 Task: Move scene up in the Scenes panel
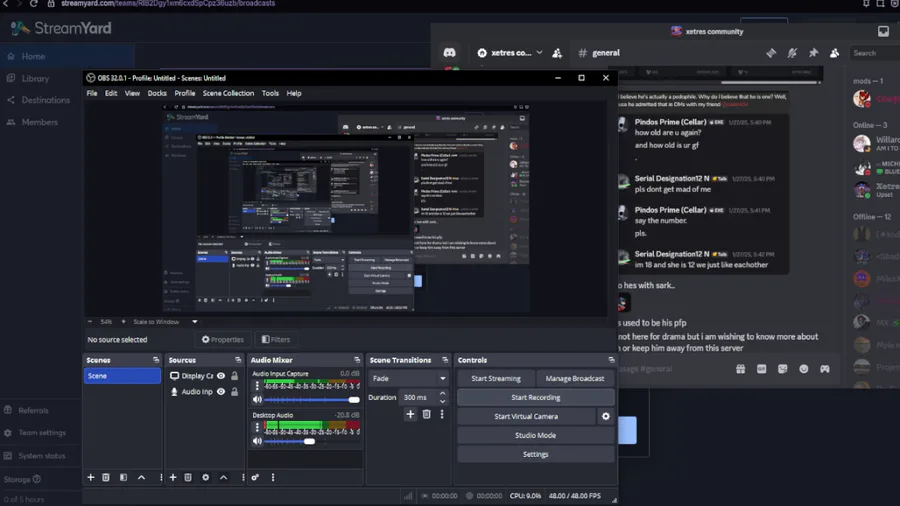[x=141, y=477]
